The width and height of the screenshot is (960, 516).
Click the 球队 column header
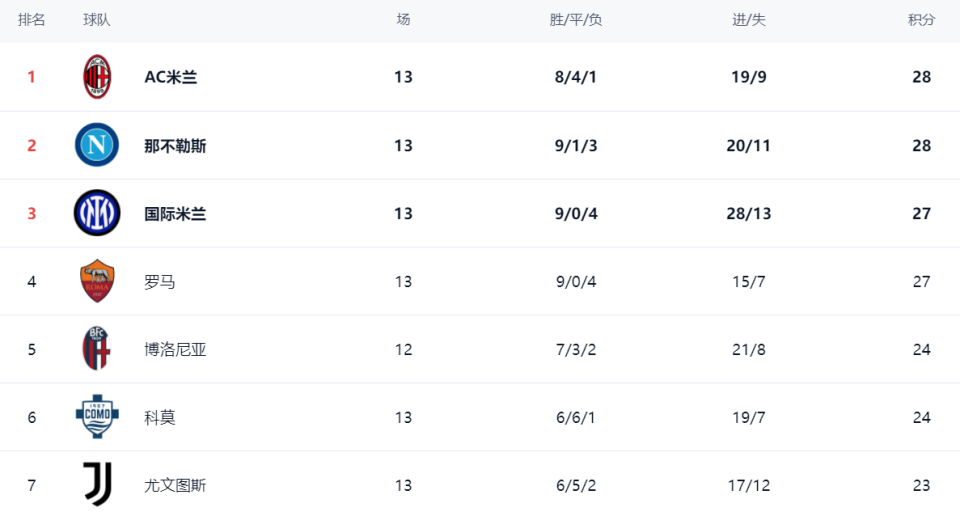(97, 20)
